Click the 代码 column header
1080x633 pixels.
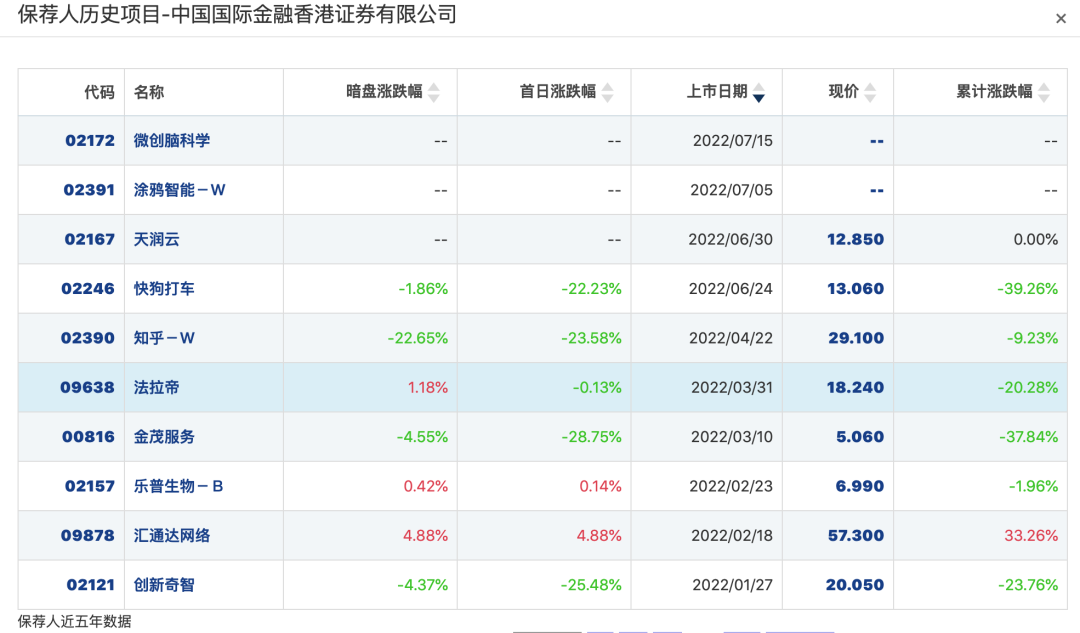click(99, 92)
